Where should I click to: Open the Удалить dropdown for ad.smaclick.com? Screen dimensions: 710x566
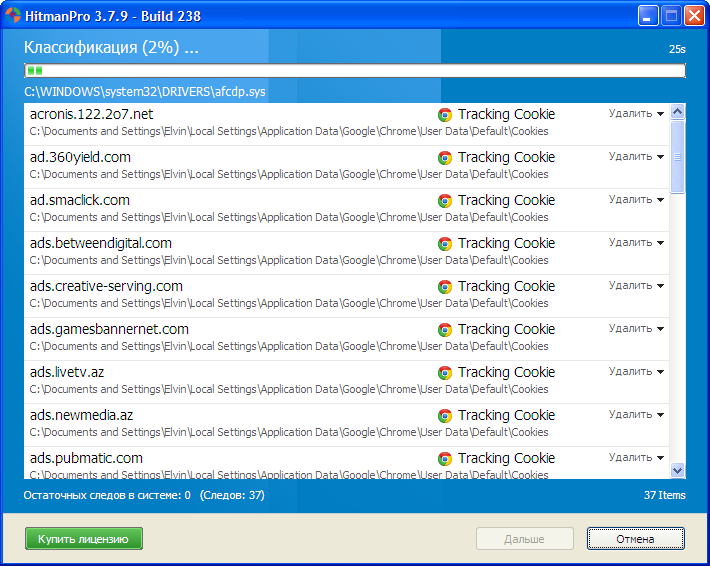coord(636,199)
